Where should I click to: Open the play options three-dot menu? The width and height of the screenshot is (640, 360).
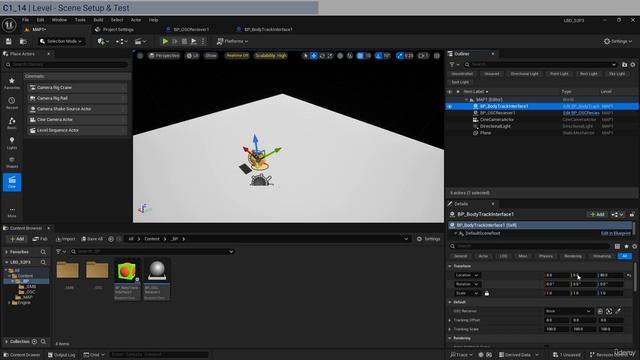pos(203,41)
